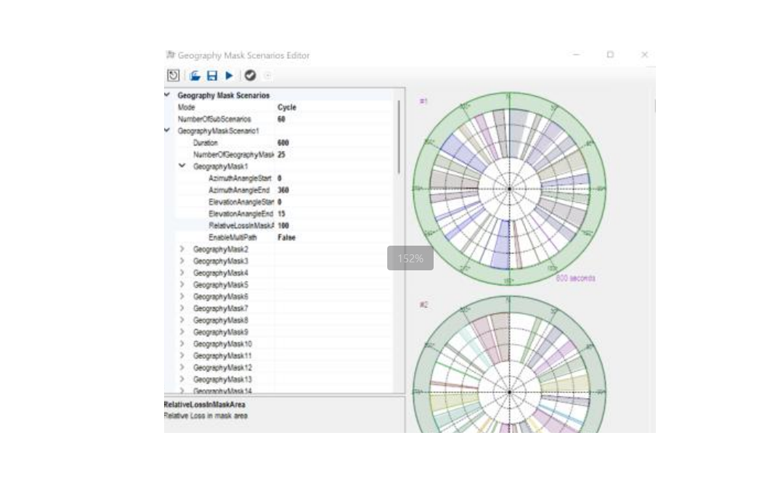
Task: Collapse the Geography Mask Scenarios section
Action: click(167, 96)
